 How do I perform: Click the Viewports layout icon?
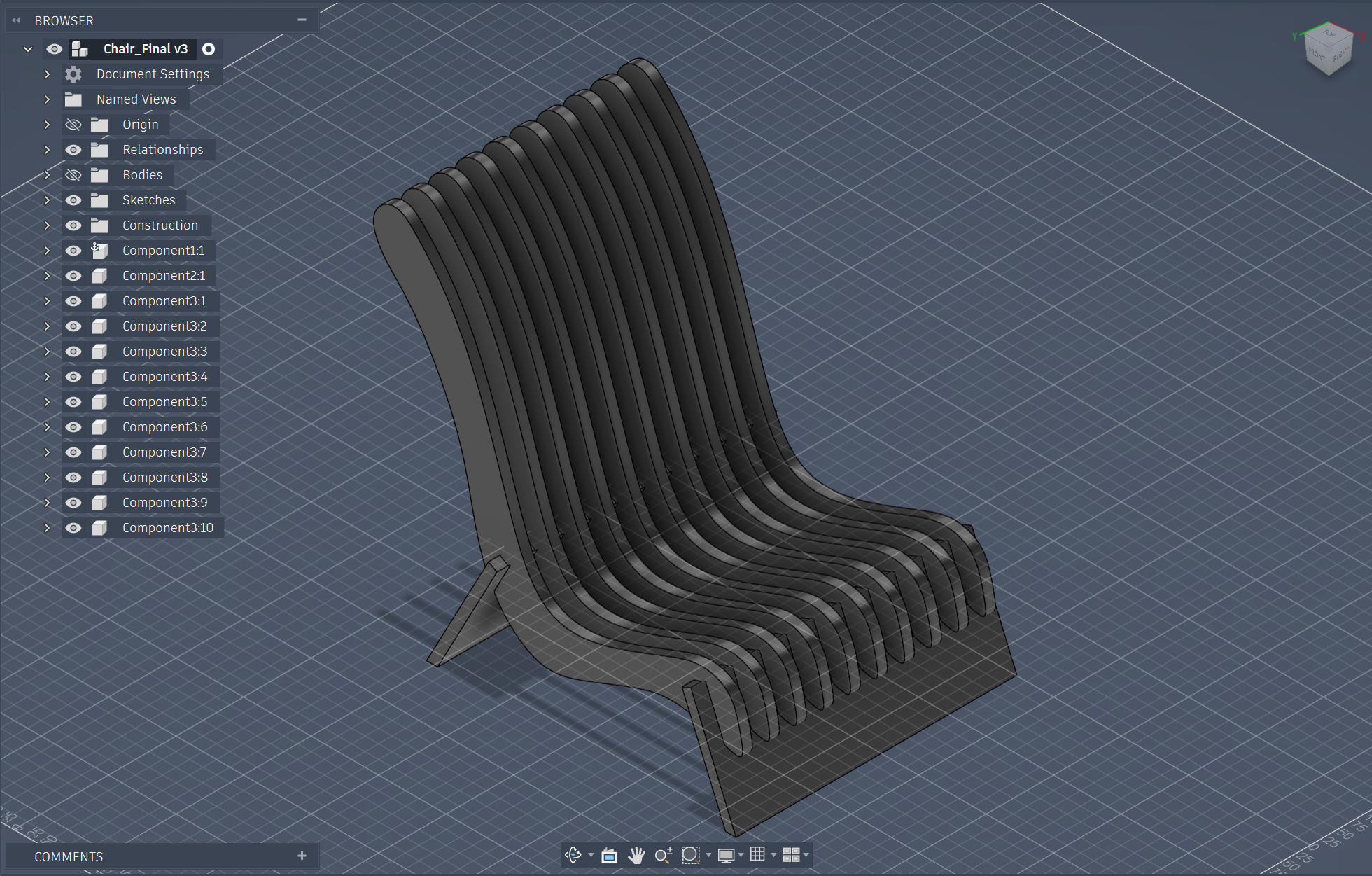pos(791,855)
